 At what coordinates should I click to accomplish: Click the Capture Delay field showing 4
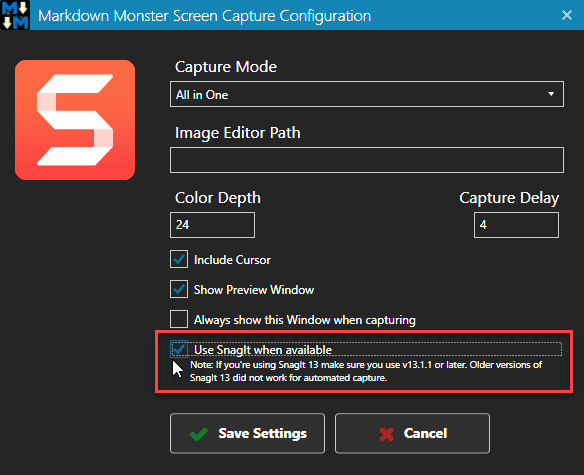coord(516,225)
